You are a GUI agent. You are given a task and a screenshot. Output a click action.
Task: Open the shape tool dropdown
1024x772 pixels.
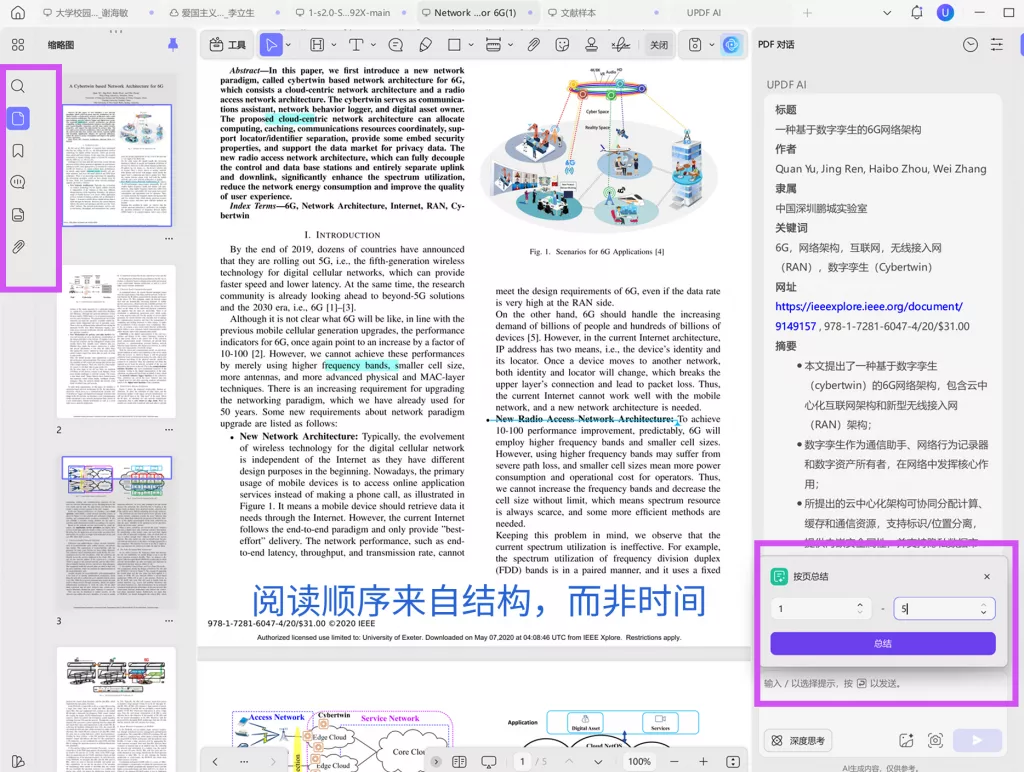471,44
